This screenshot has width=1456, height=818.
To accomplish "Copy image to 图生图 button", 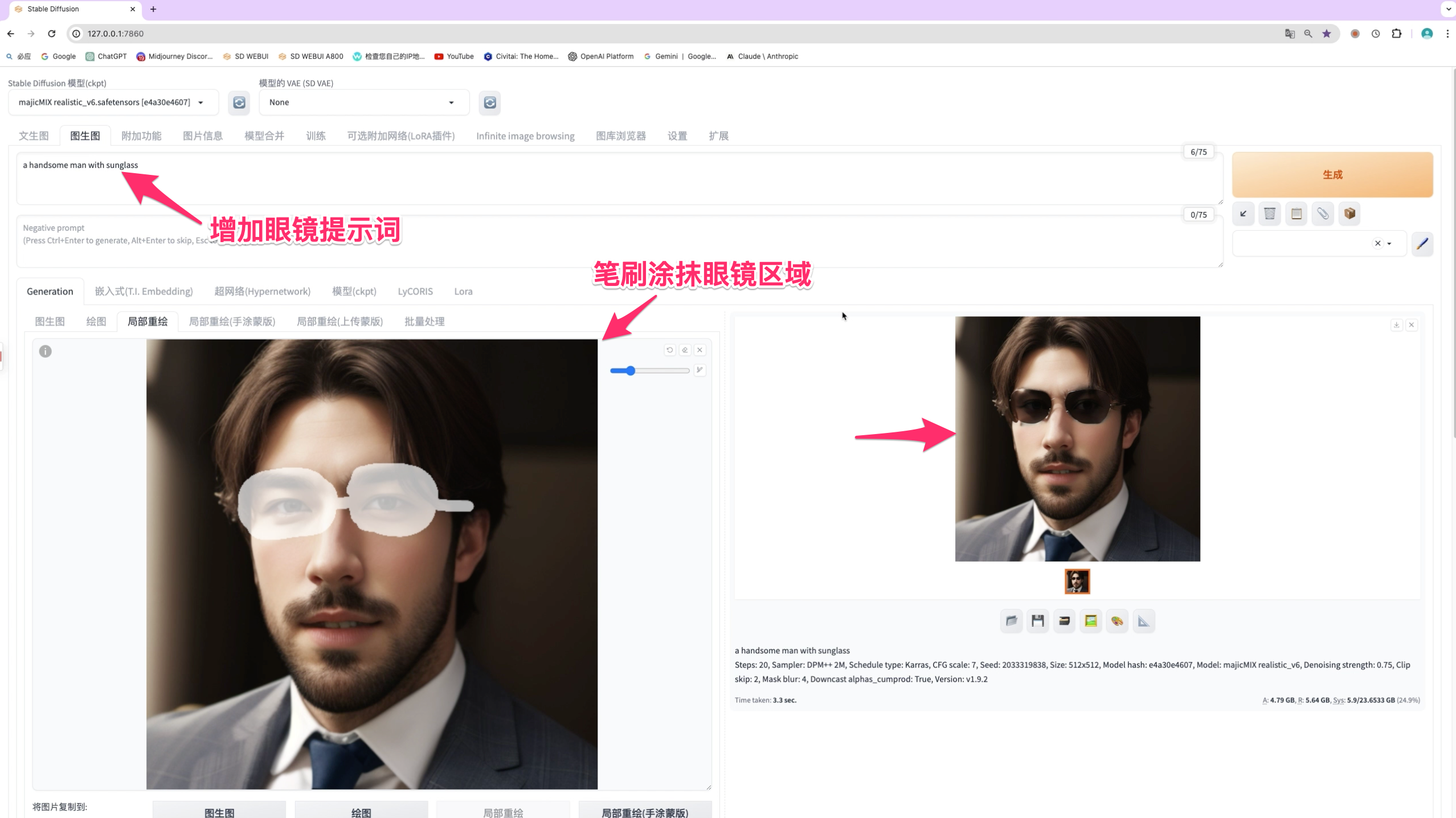I will click(219, 809).
